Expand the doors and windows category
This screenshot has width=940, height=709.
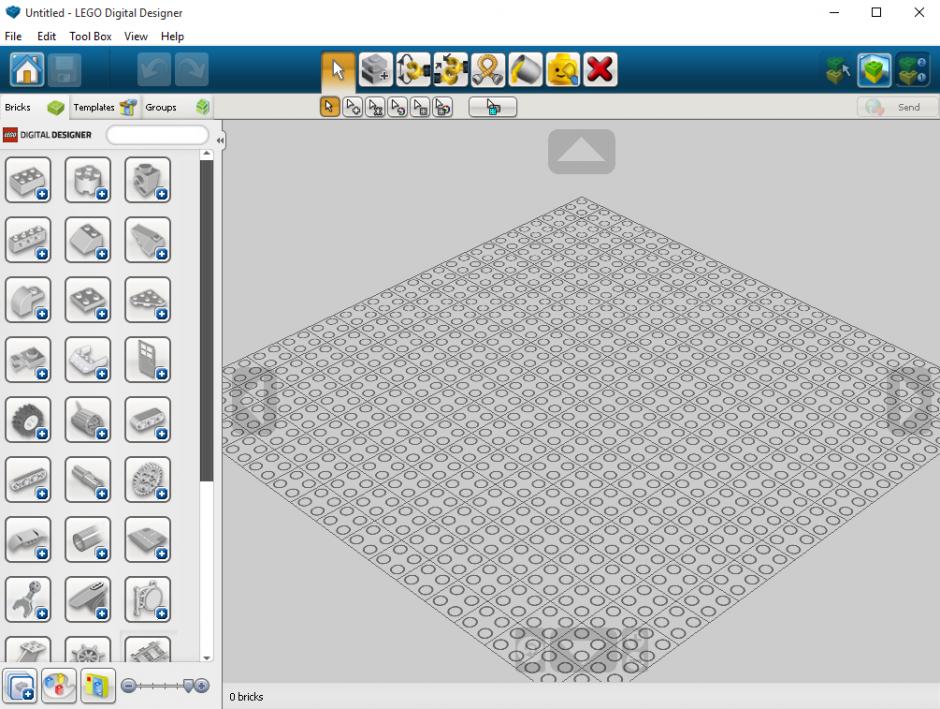(148, 360)
